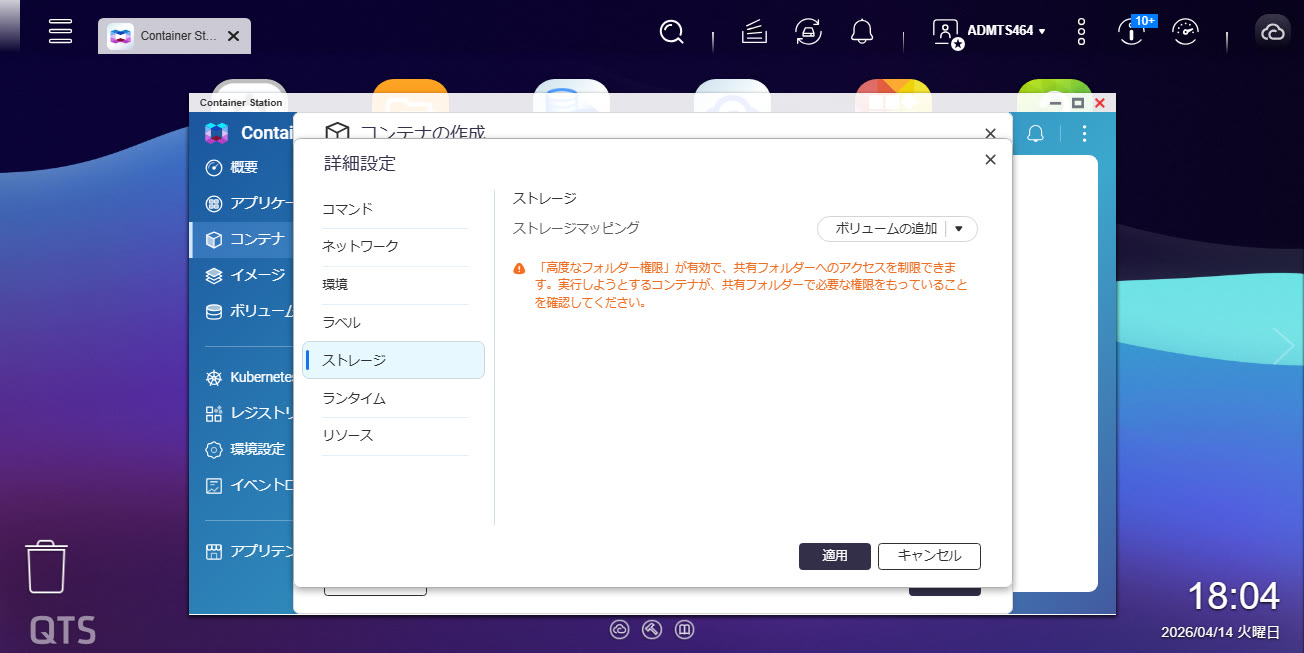Go to the ランタイム section

click(353, 398)
